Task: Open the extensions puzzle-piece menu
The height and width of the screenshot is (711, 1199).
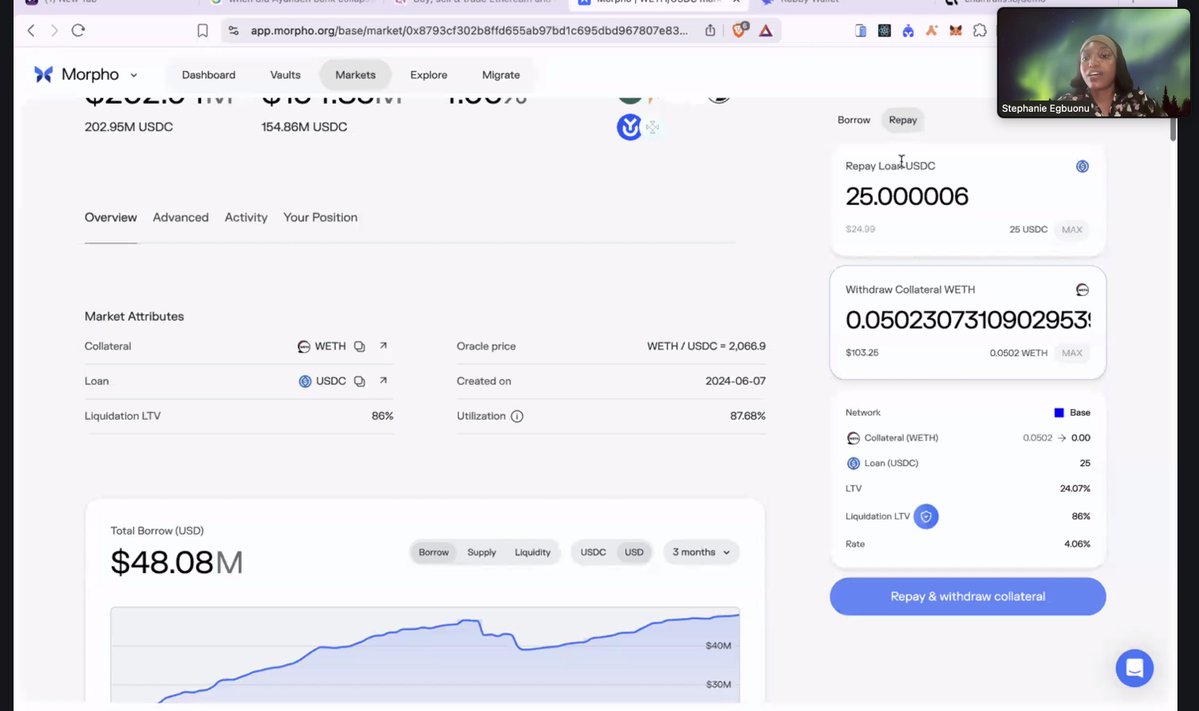Action: pyautogui.click(x=980, y=31)
